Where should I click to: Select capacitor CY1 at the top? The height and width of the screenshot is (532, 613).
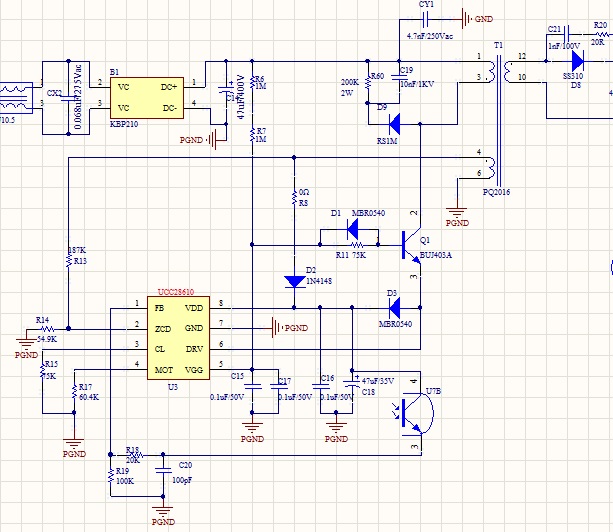point(428,19)
